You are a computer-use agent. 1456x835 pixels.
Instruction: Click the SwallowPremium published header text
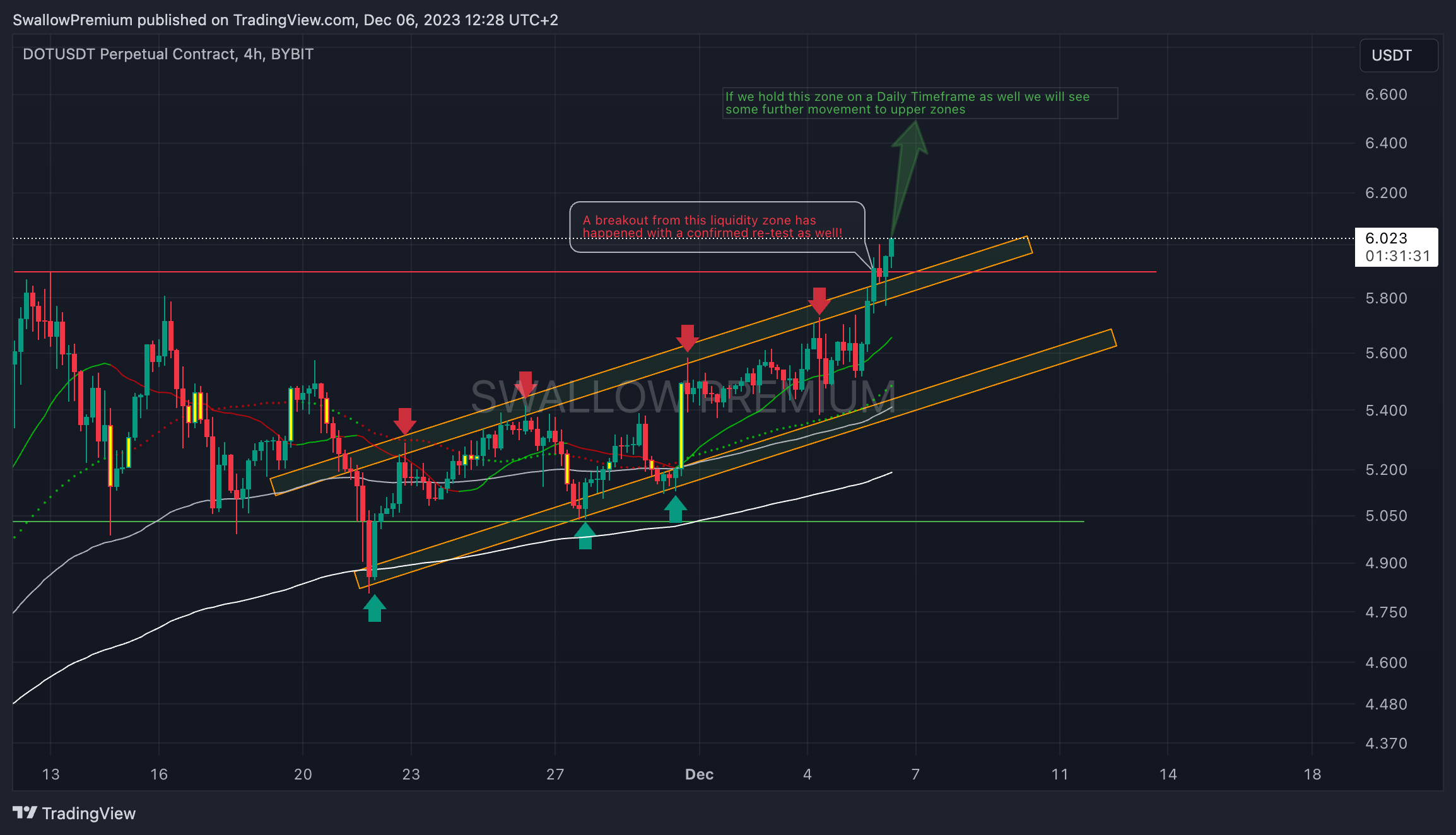(285, 20)
